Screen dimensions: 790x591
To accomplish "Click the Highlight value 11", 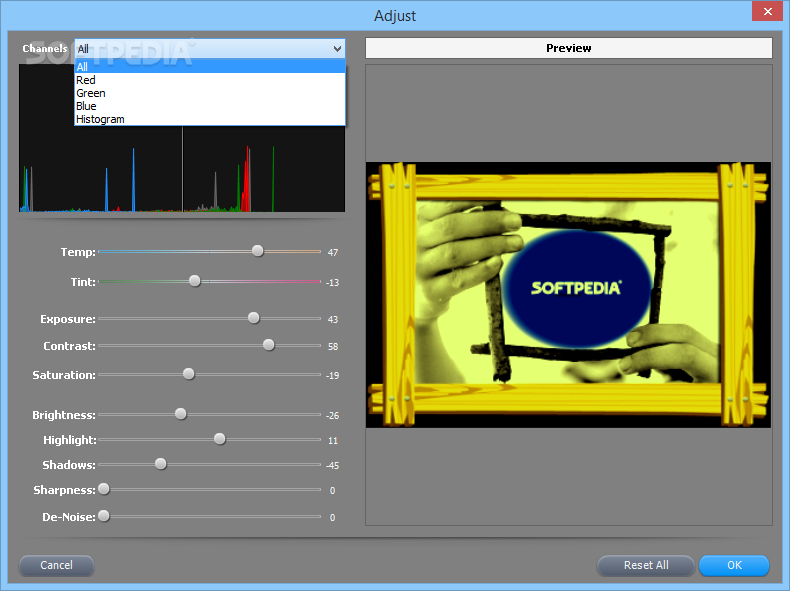I will tap(333, 441).
